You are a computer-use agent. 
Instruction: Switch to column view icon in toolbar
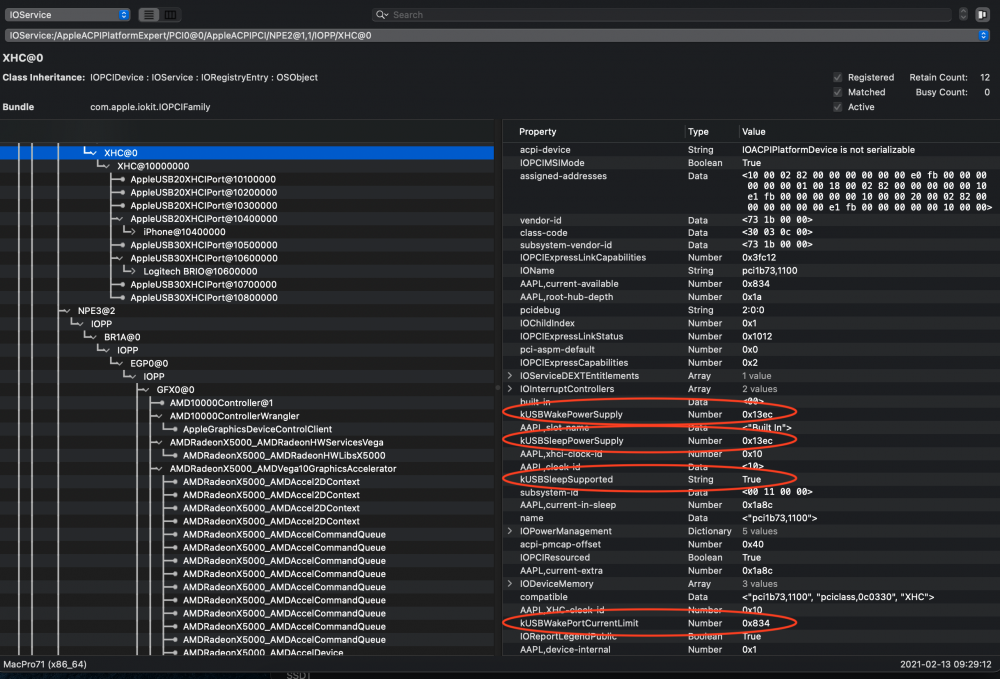pos(170,15)
